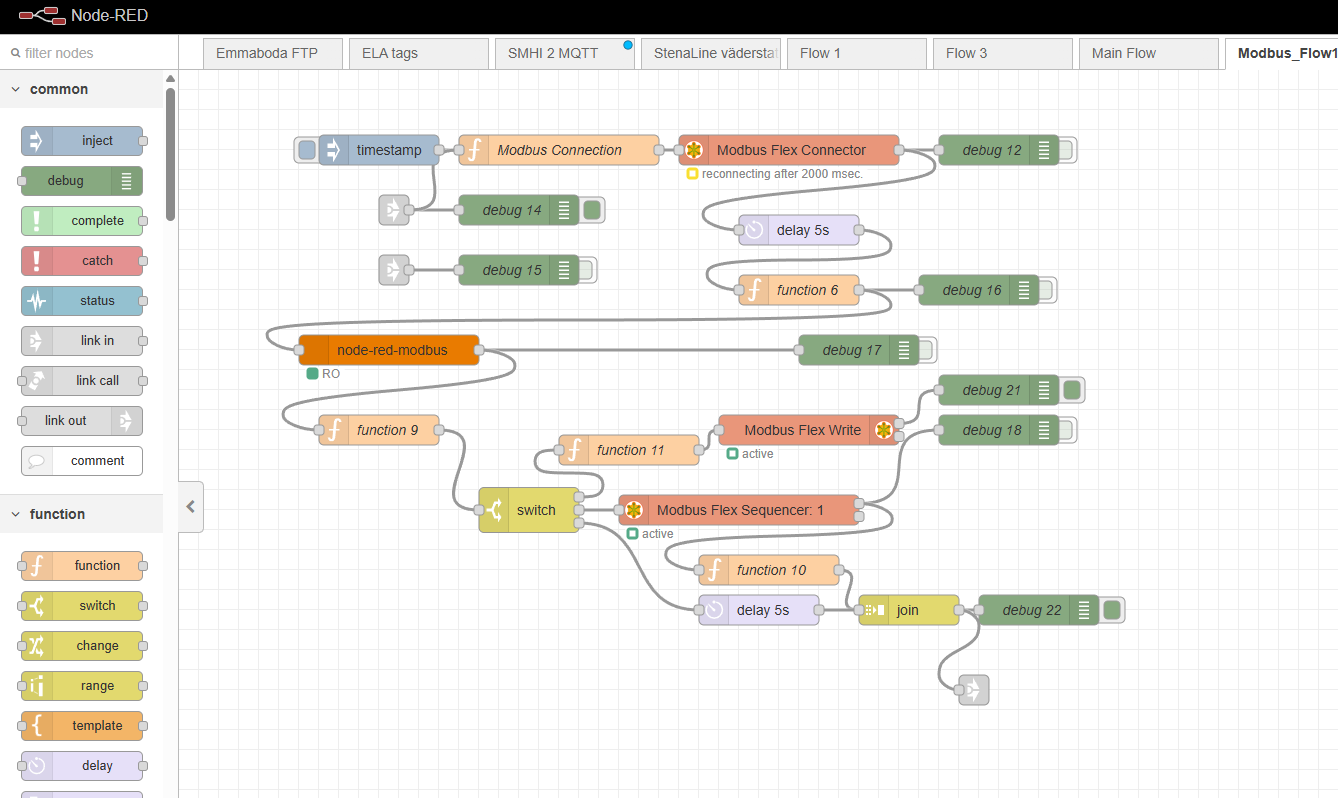Viewport: 1338px width, 798px height.
Task: Pick the range node in palette
Action: tap(82, 686)
